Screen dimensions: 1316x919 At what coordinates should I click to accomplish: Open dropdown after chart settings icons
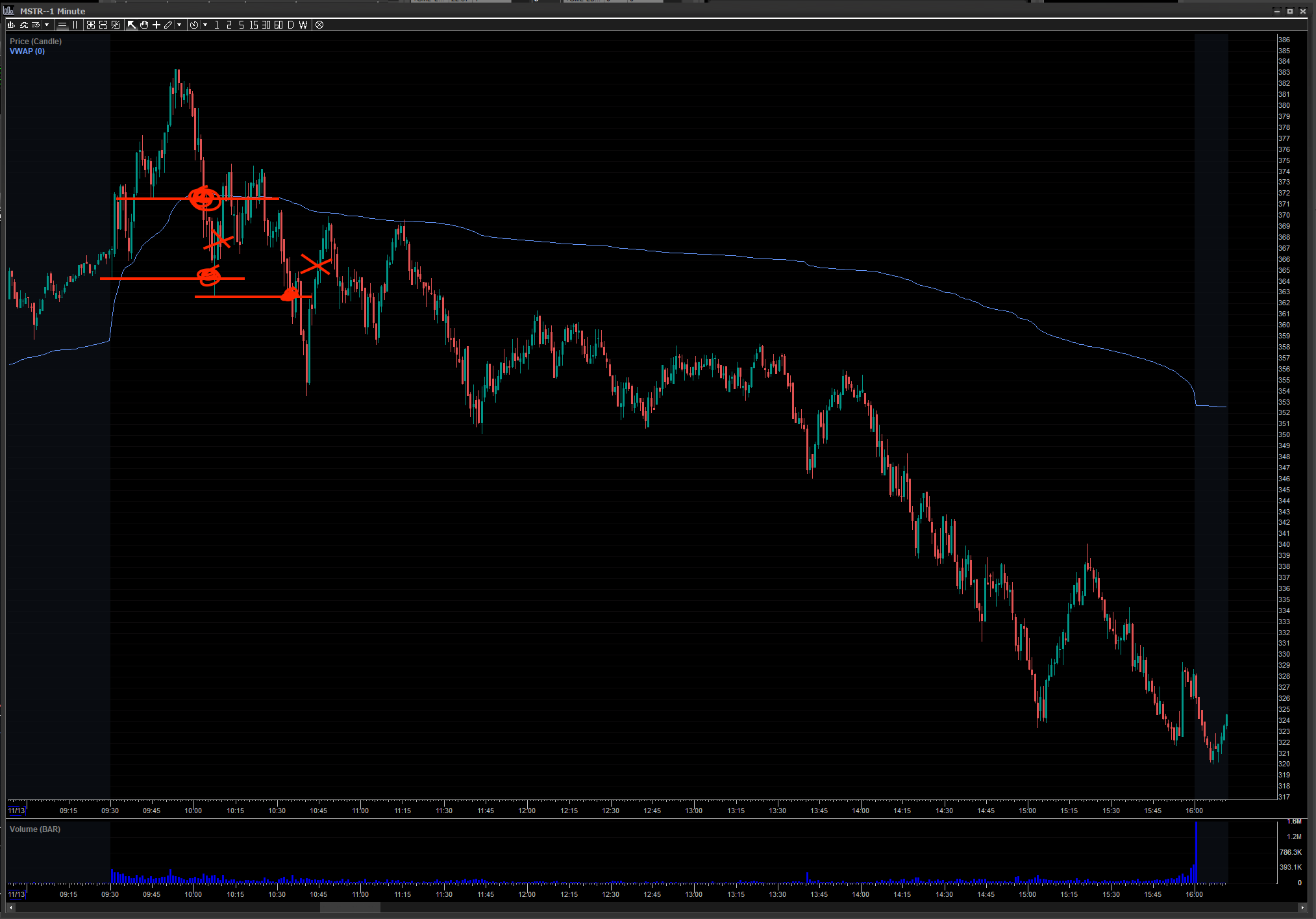pyautogui.click(x=47, y=25)
